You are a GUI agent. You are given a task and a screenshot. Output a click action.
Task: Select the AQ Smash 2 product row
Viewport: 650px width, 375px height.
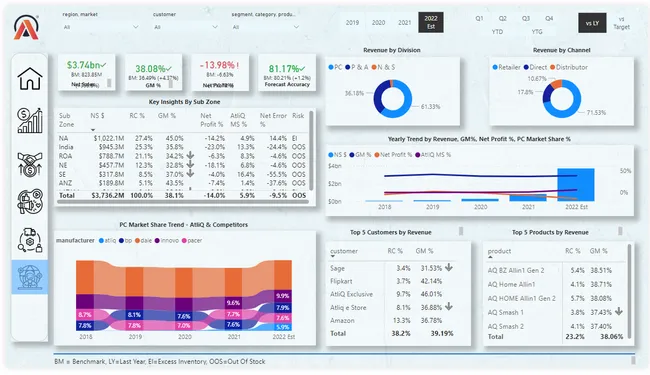click(x=555, y=326)
